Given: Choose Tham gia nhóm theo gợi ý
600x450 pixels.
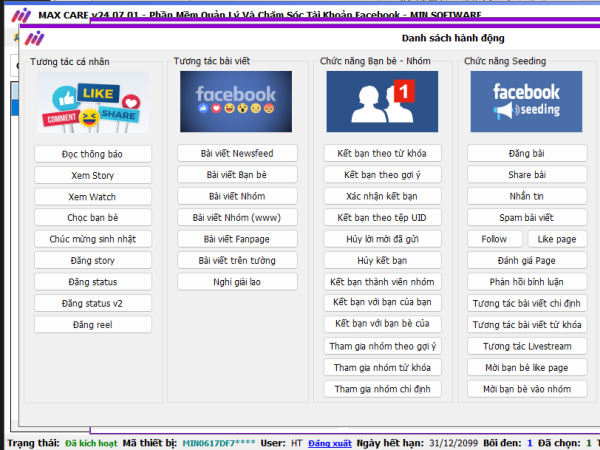Looking at the screenshot, I should point(382,346).
